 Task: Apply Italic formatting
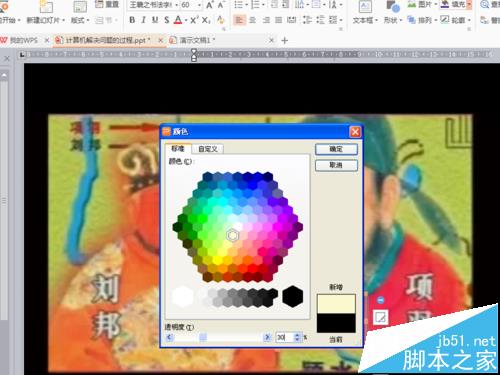(x=143, y=20)
